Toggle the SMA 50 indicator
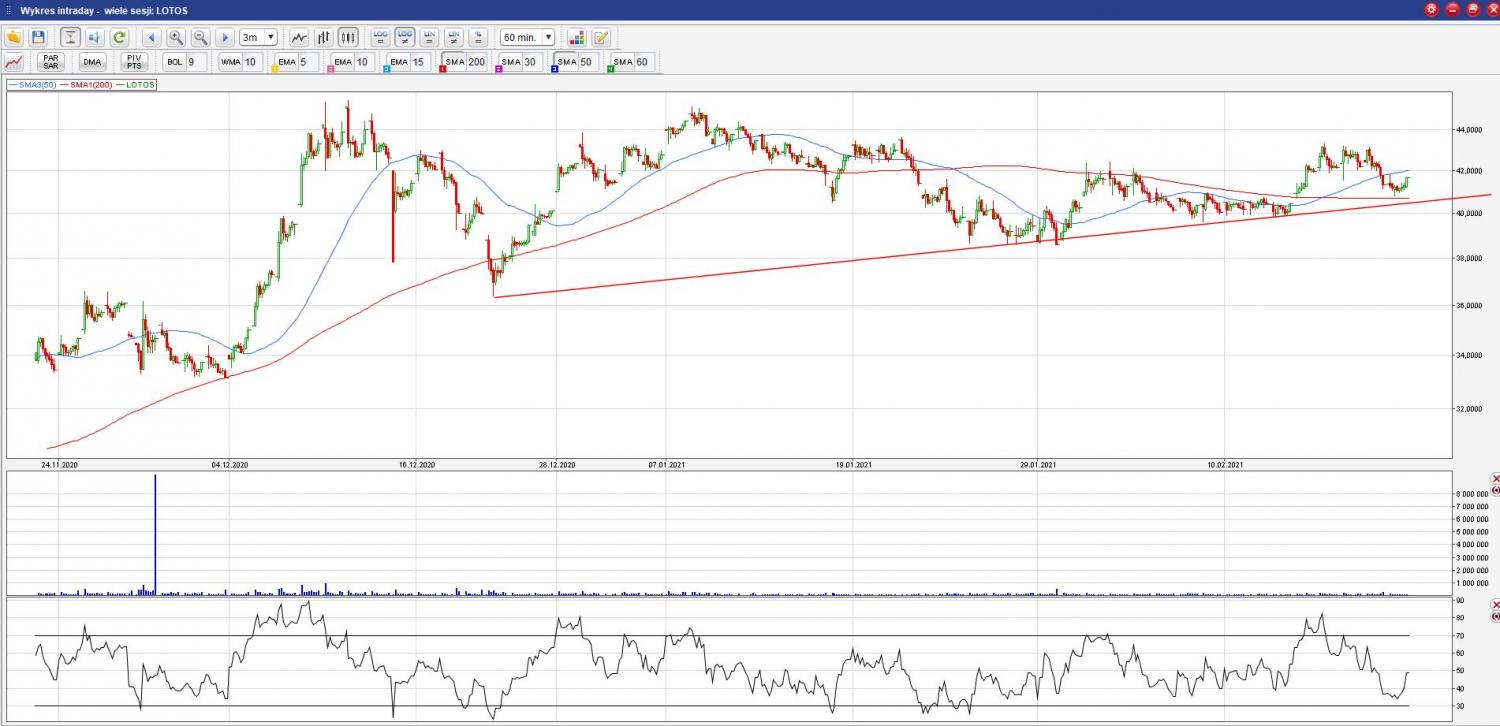The width and height of the screenshot is (1500, 726). [x=575, y=62]
